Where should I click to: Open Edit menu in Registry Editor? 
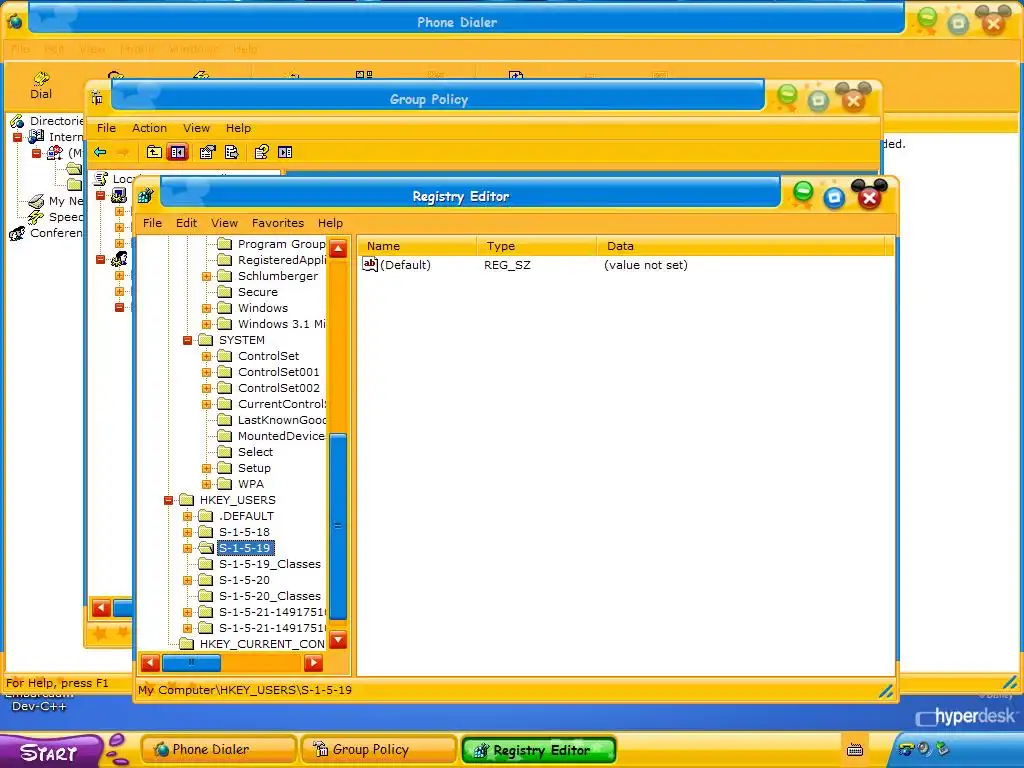pyautogui.click(x=186, y=223)
